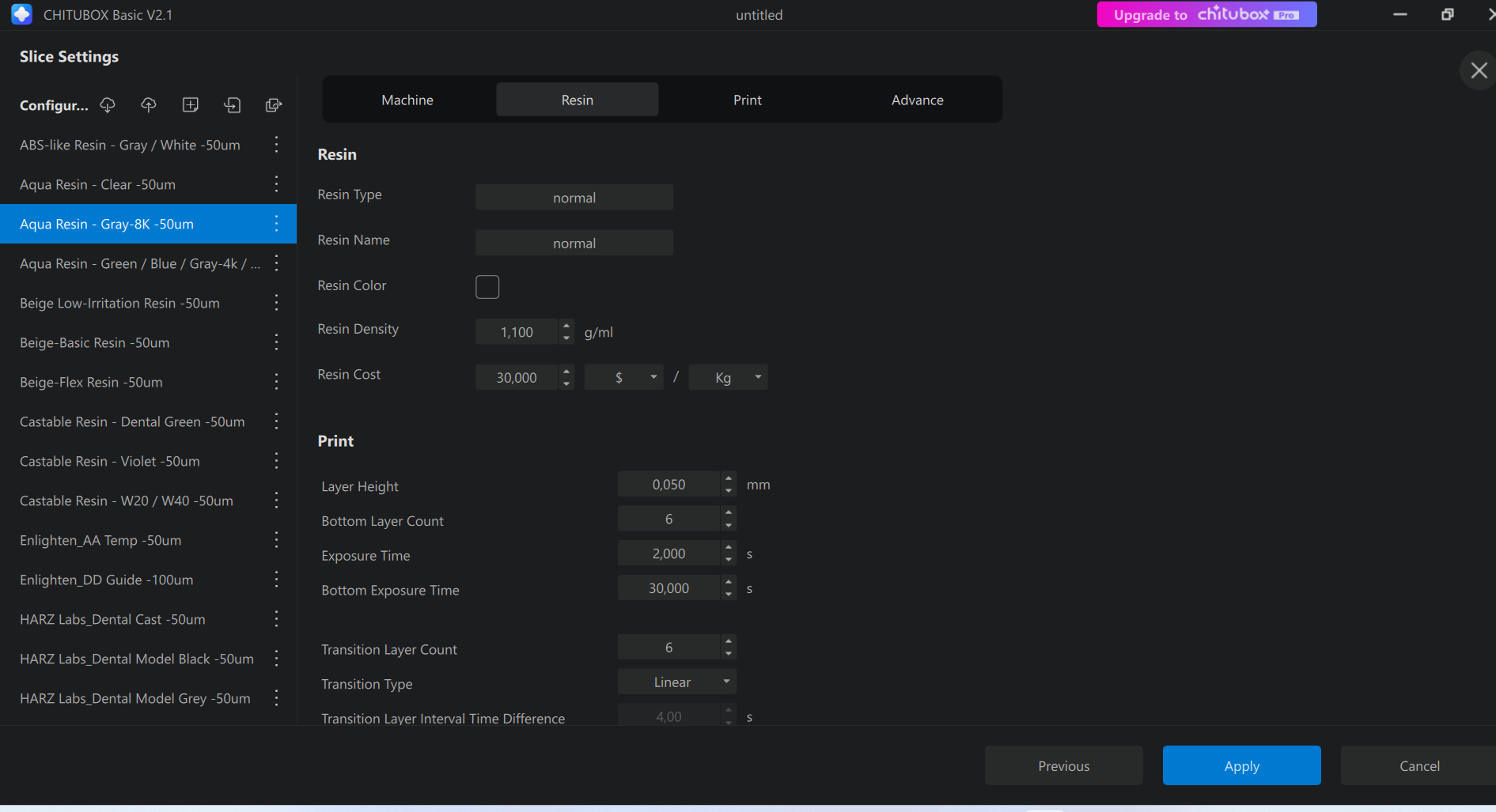Open options for Beige-Flex Resin profile
The width and height of the screenshot is (1496, 812).
pyautogui.click(x=276, y=382)
